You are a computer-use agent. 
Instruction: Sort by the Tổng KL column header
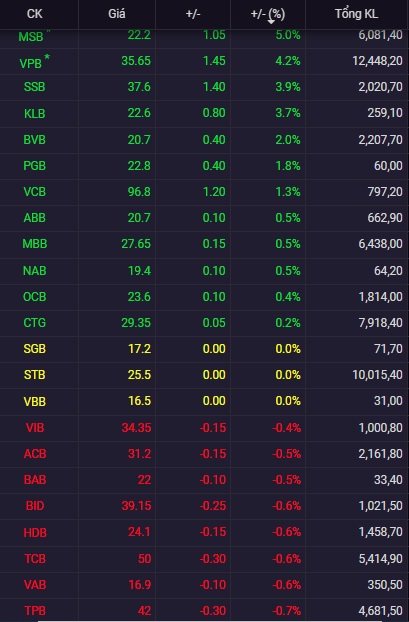pyautogui.click(x=356, y=14)
